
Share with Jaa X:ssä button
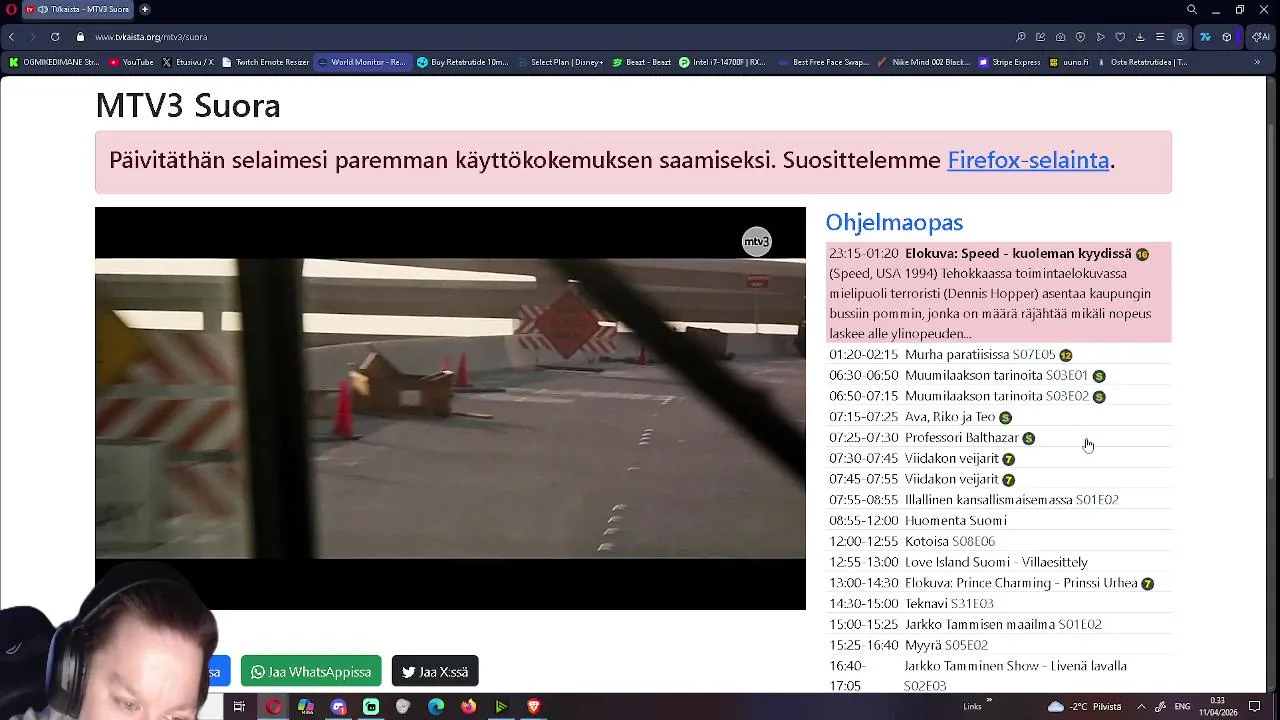pos(435,671)
